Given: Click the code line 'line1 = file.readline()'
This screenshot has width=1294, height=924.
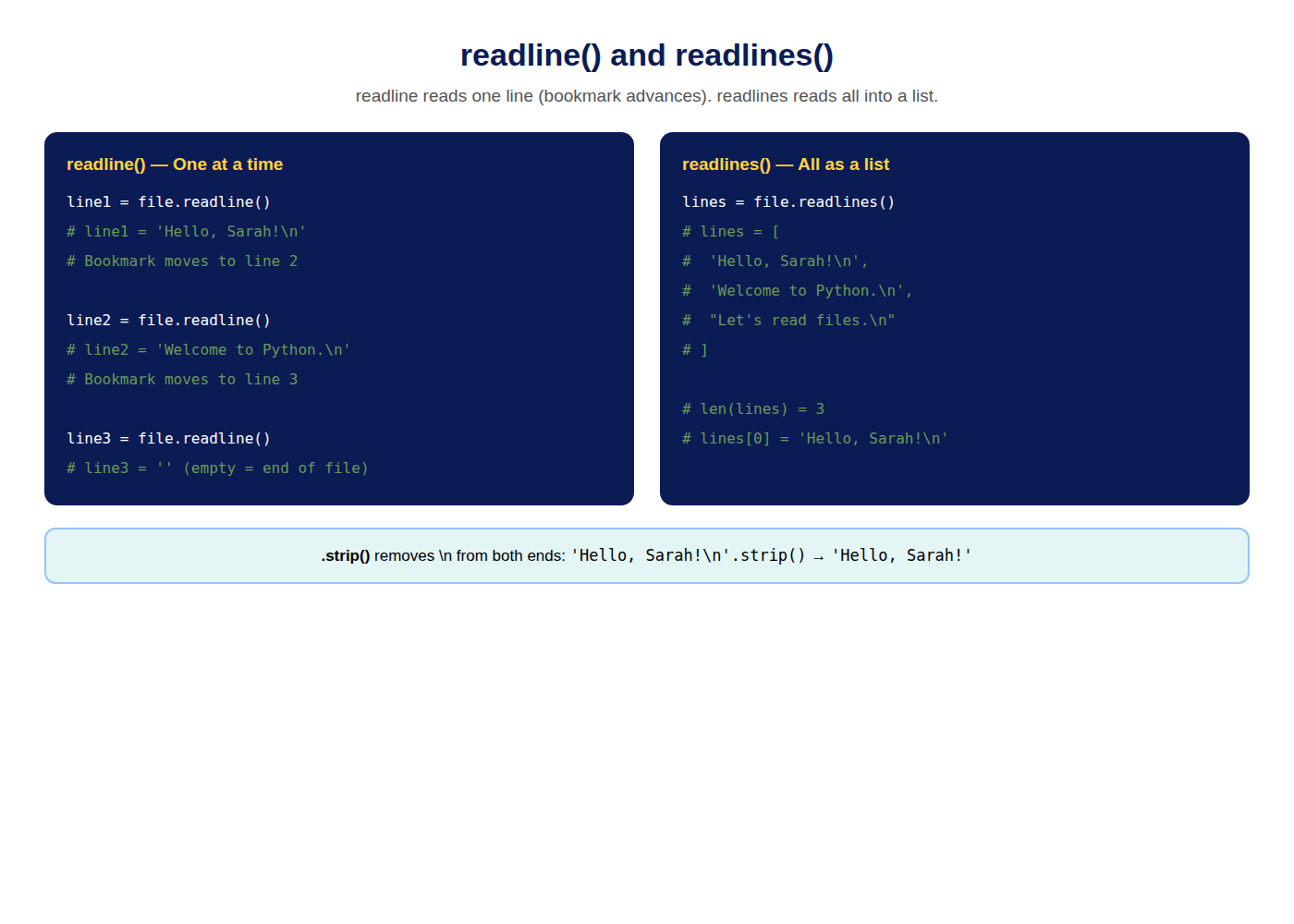Looking at the screenshot, I should click(x=168, y=202).
